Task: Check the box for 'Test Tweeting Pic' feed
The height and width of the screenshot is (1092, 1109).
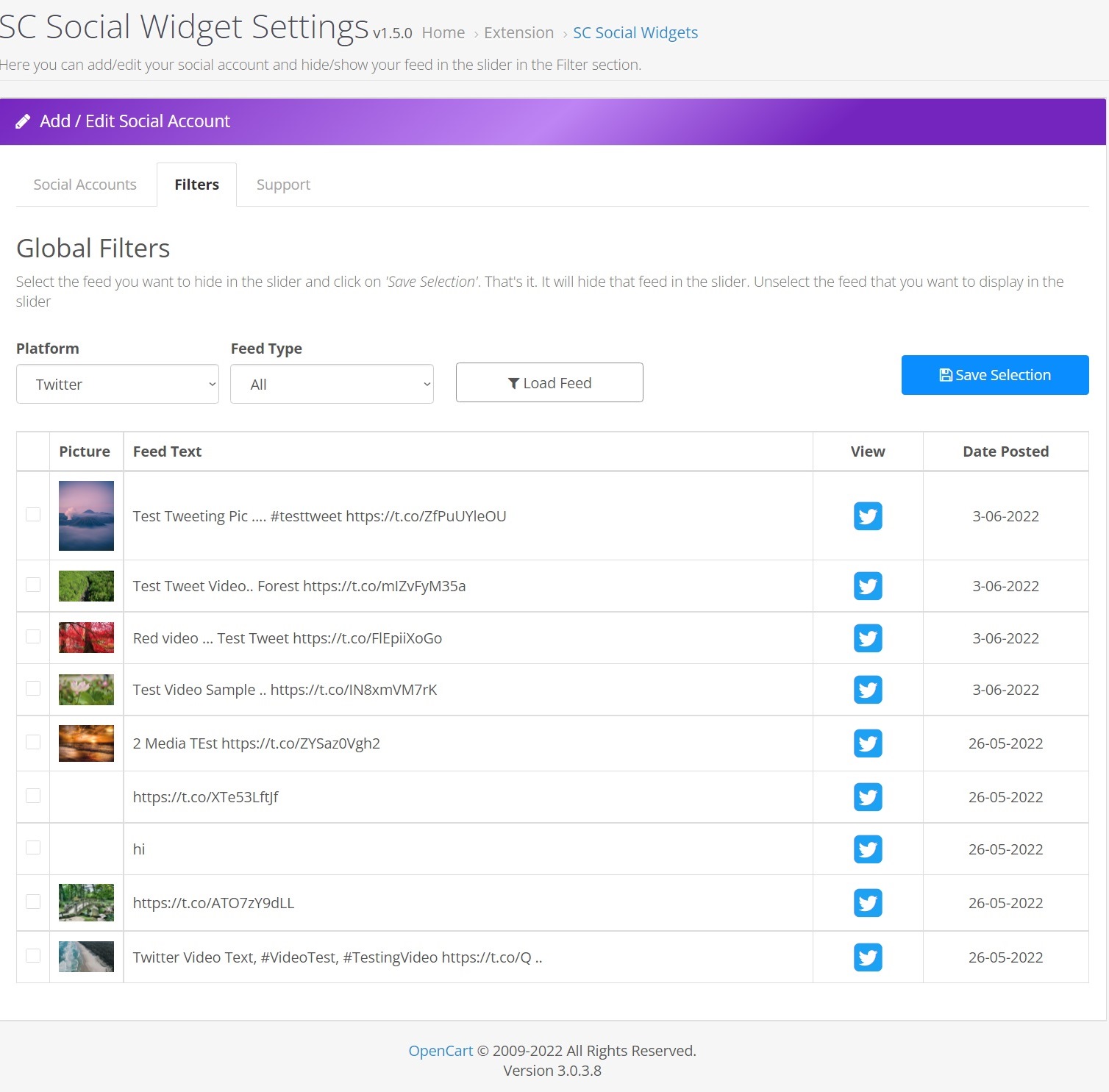Action: pos(33,515)
